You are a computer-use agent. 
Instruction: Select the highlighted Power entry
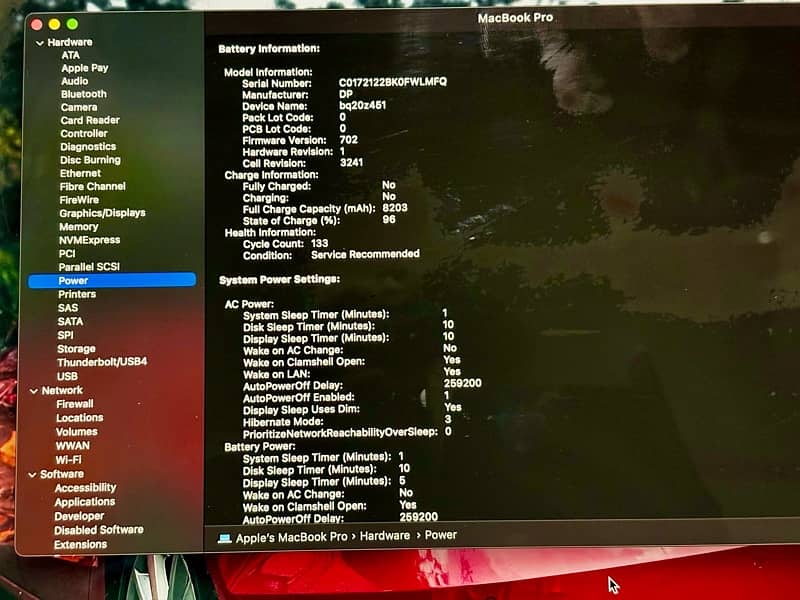tap(112, 281)
